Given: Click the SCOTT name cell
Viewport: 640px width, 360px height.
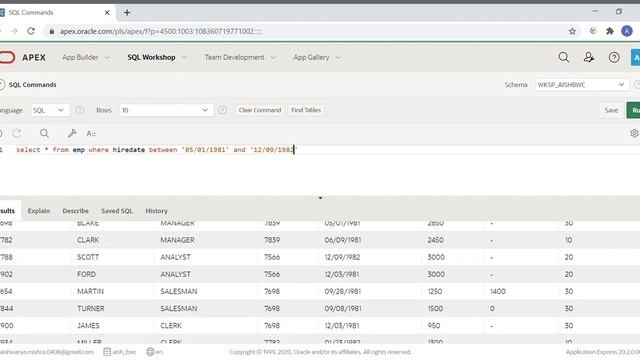Looking at the screenshot, I should click(x=88, y=257).
